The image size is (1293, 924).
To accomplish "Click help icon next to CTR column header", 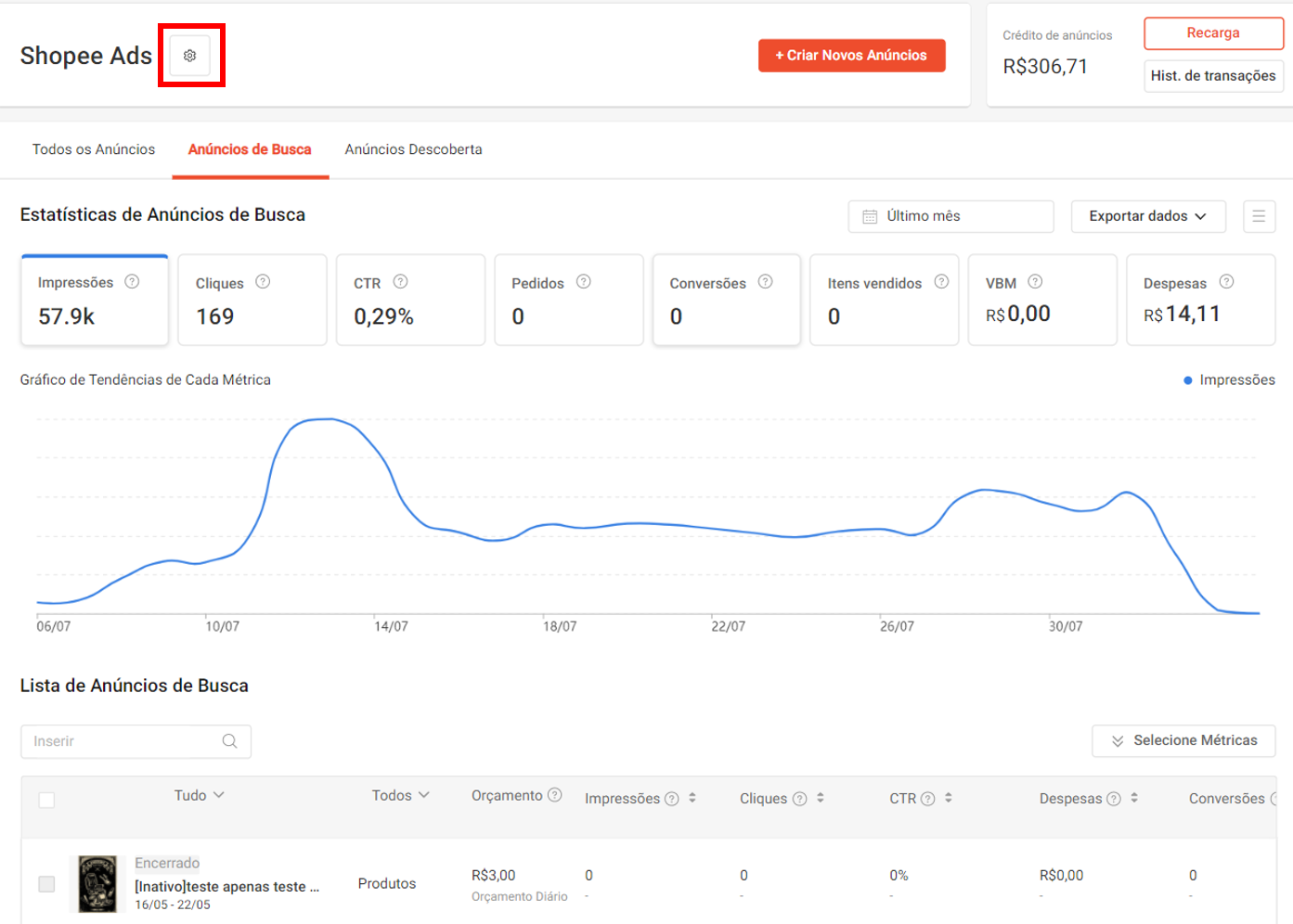I will click(x=927, y=799).
